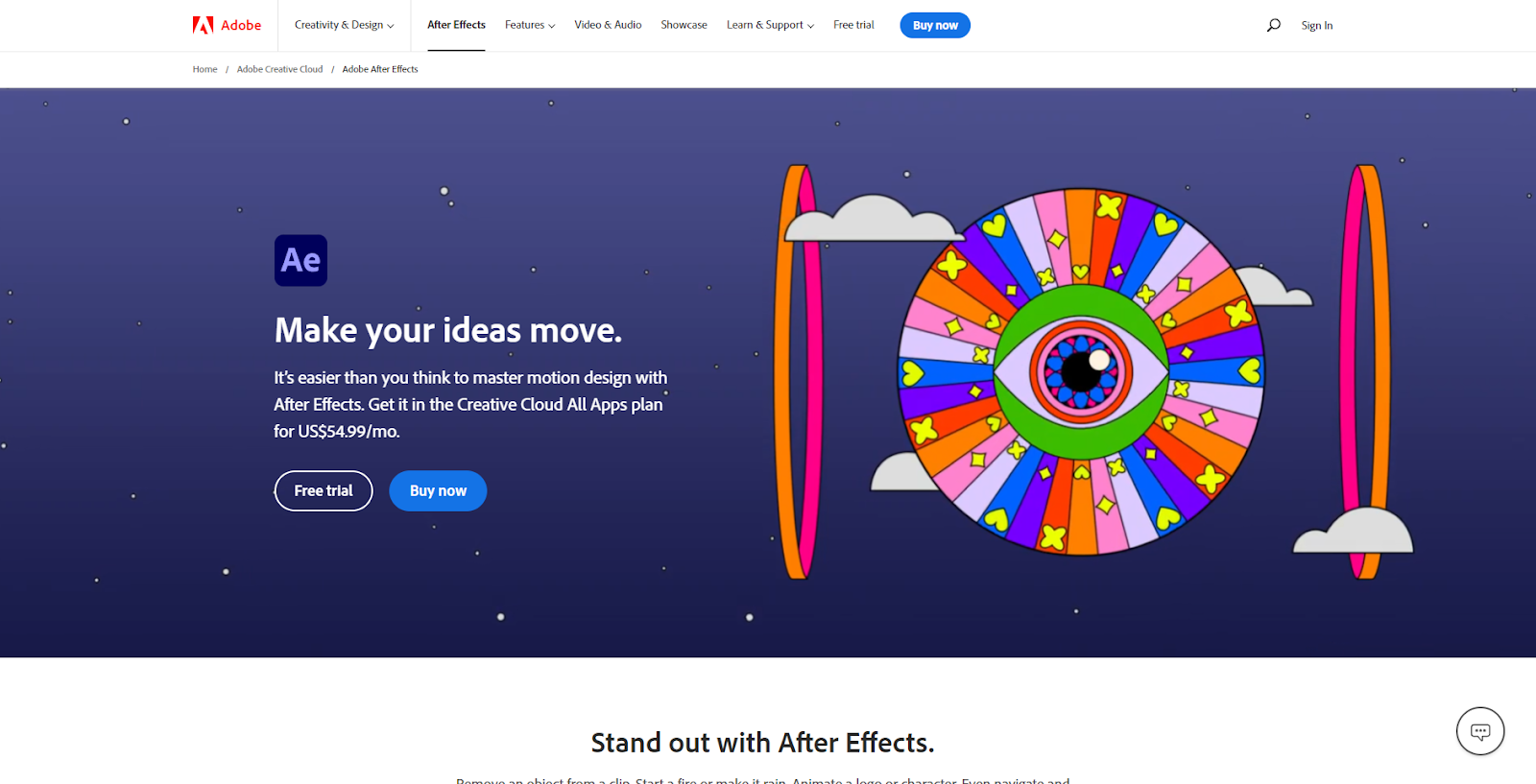Image resolution: width=1536 pixels, height=784 pixels.
Task: Open the Video & Audio menu item
Action: [x=608, y=25]
